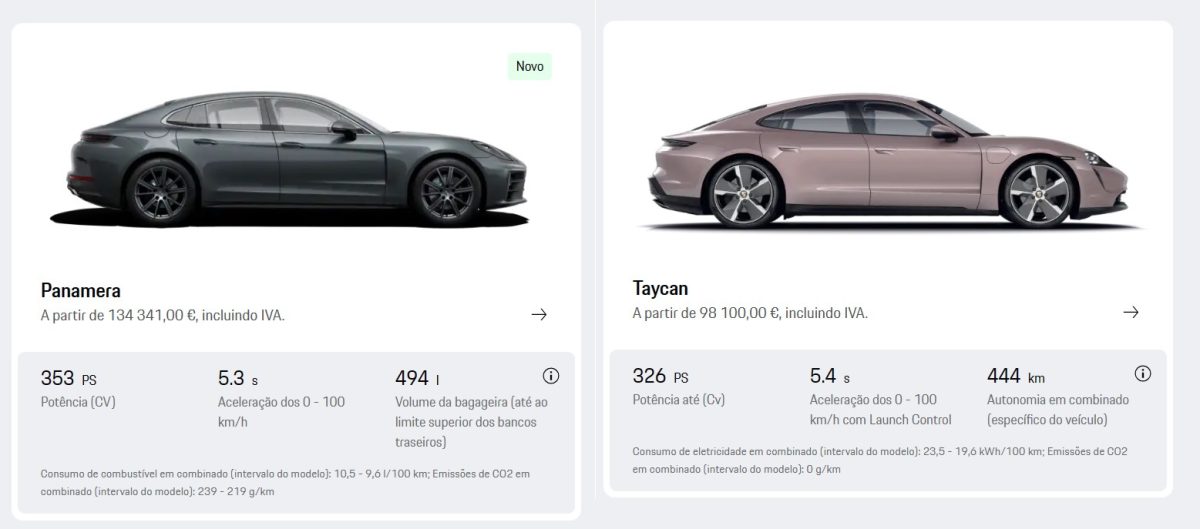The height and width of the screenshot is (529, 1200).
Task: Click the arrow icon beside Panamera
Action: tap(539, 314)
